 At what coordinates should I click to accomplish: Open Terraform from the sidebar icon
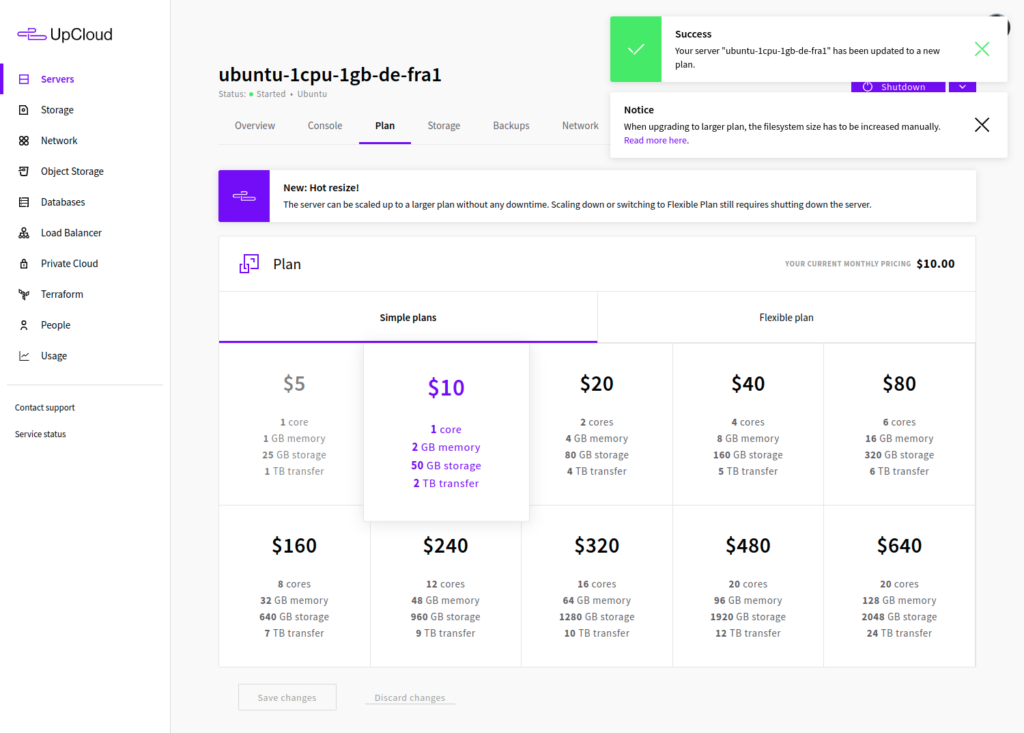click(24, 295)
